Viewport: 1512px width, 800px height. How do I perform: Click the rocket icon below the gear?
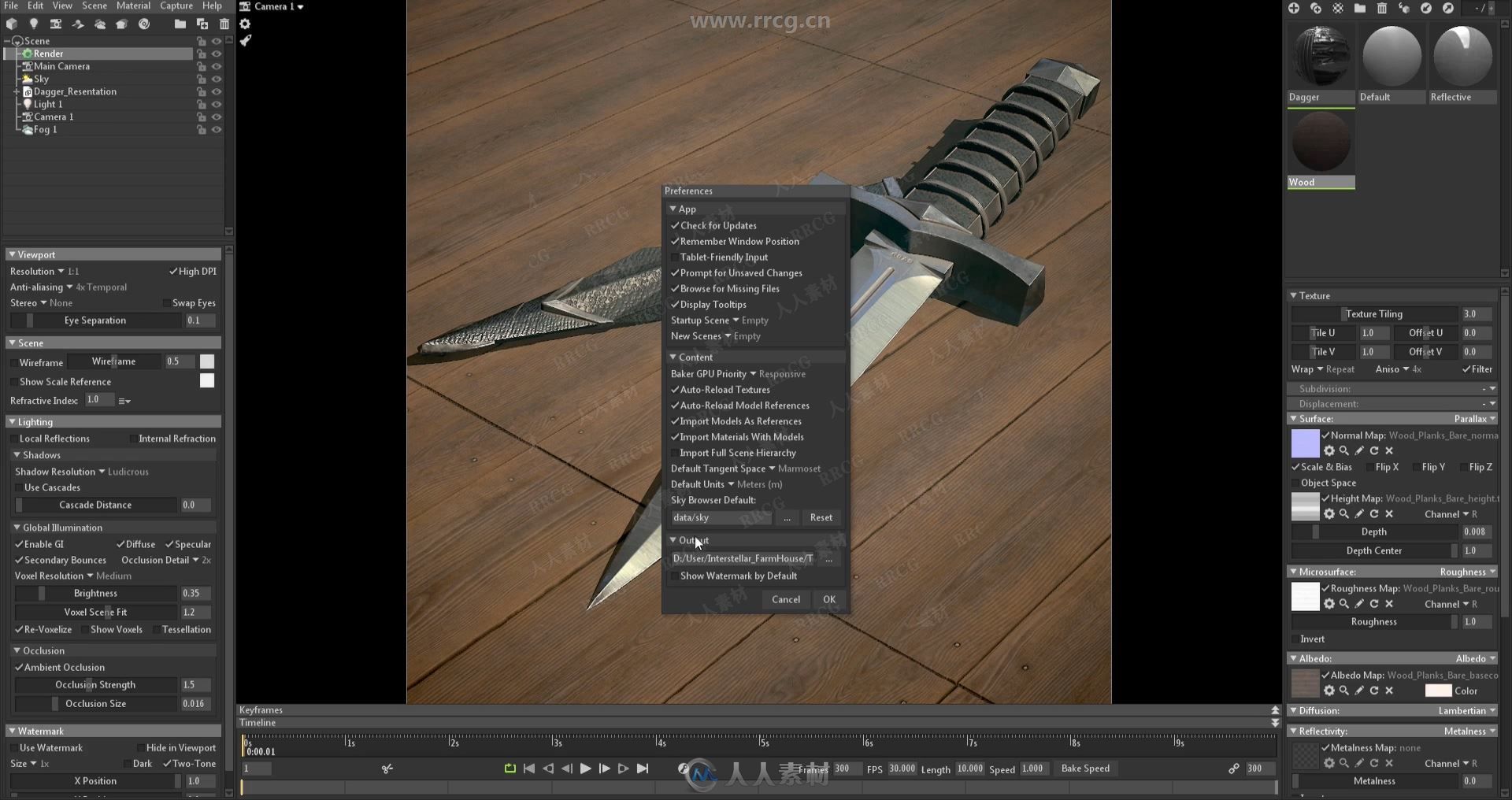(245, 41)
